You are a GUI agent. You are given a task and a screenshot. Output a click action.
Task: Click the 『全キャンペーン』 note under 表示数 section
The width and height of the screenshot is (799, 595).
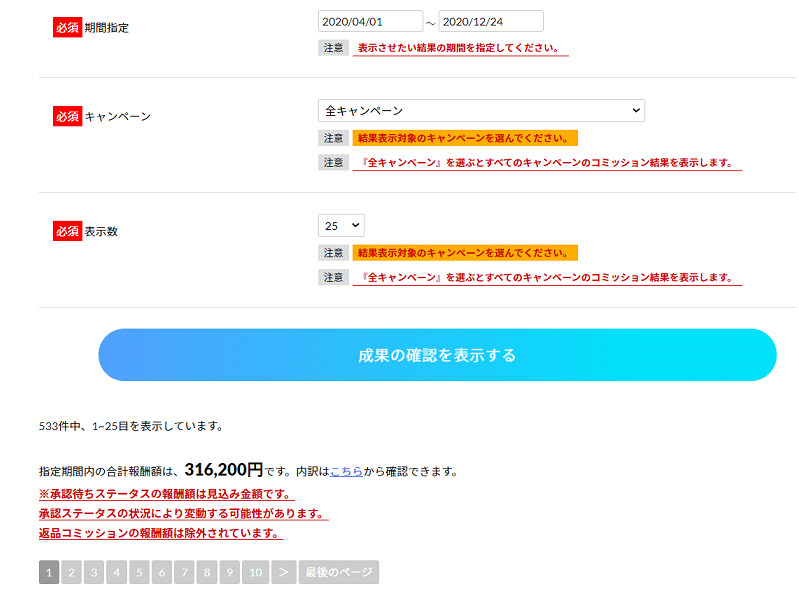547,278
